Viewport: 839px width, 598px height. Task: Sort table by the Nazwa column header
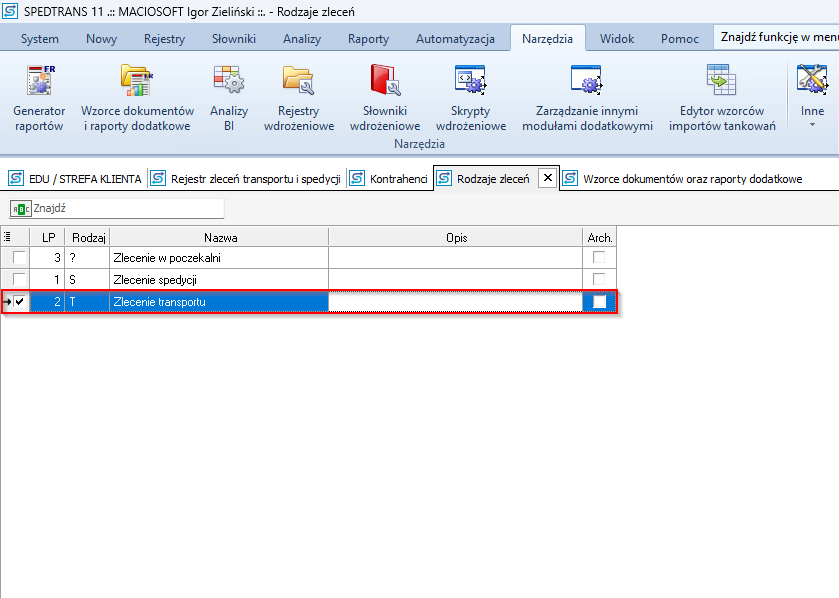(219, 237)
